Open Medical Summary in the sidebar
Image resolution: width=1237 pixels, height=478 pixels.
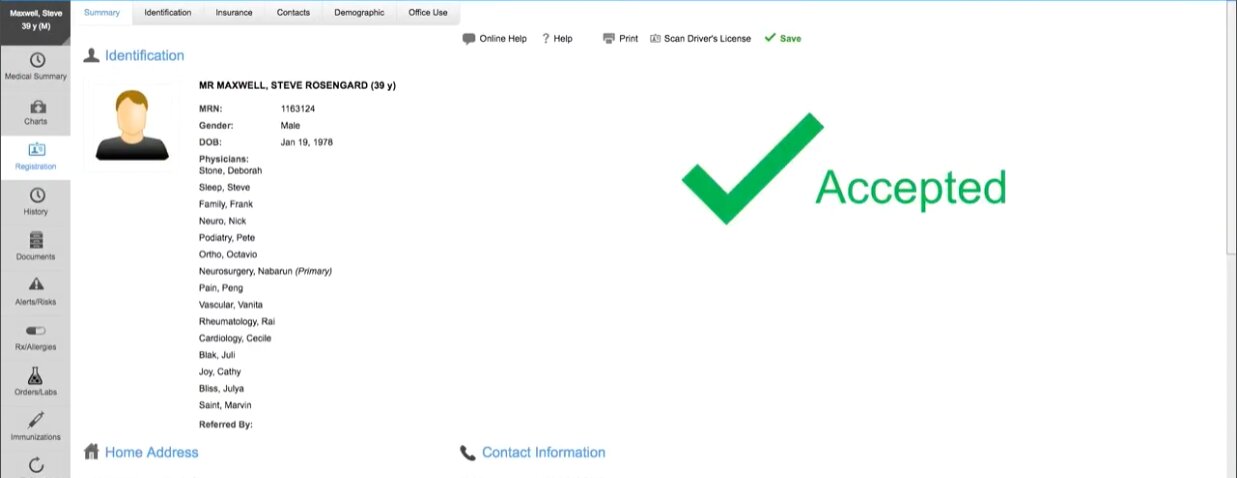35,62
